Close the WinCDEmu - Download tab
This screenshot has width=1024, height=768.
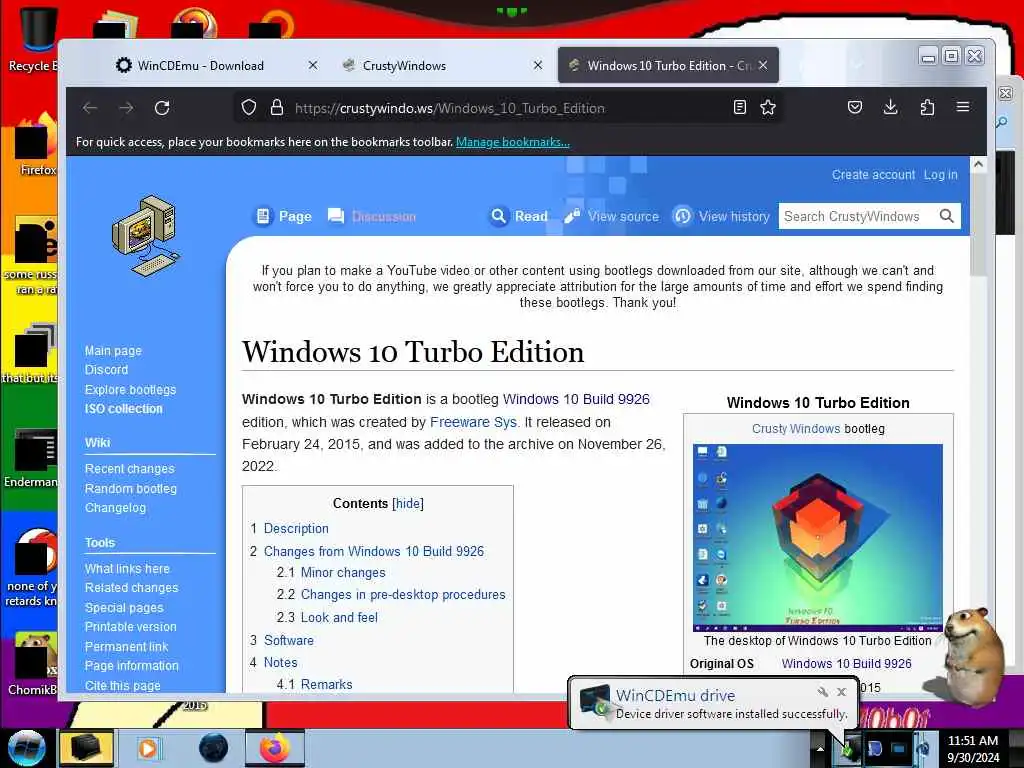tap(313, 65)
